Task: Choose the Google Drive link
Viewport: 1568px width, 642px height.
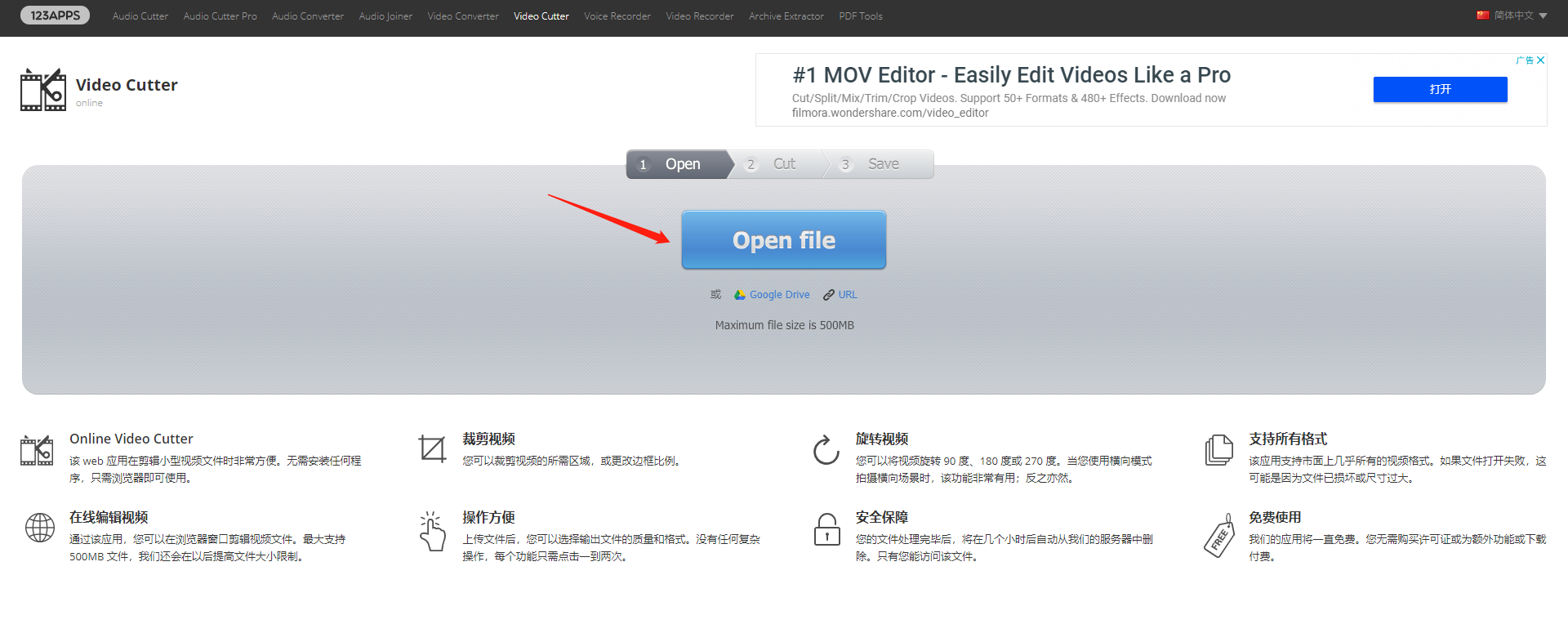Action: pyautogui.click(x=780, y=295)
